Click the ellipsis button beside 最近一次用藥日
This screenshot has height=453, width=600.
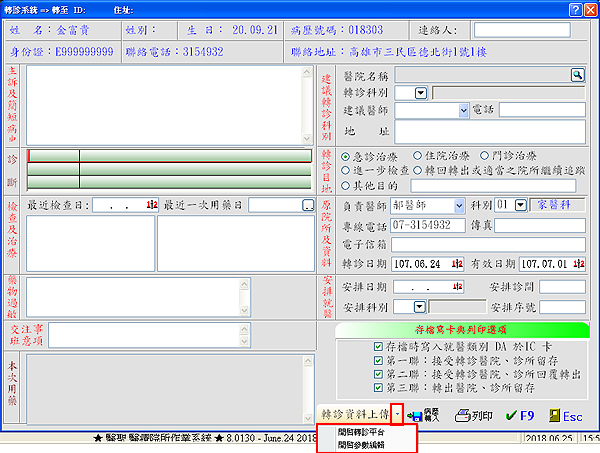click(308, 205)
